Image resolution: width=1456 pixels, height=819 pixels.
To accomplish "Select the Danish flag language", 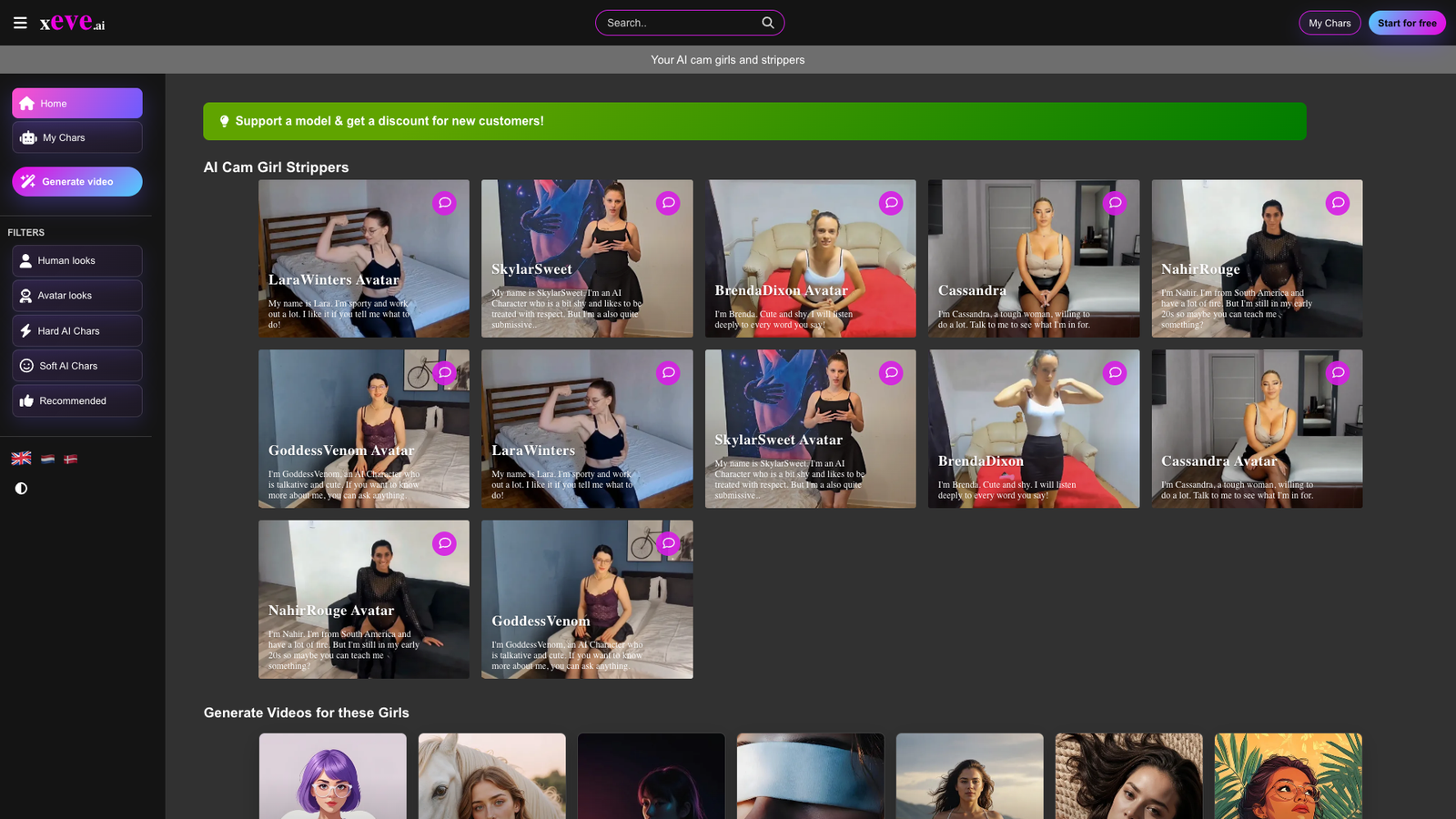I will point(71,460).
